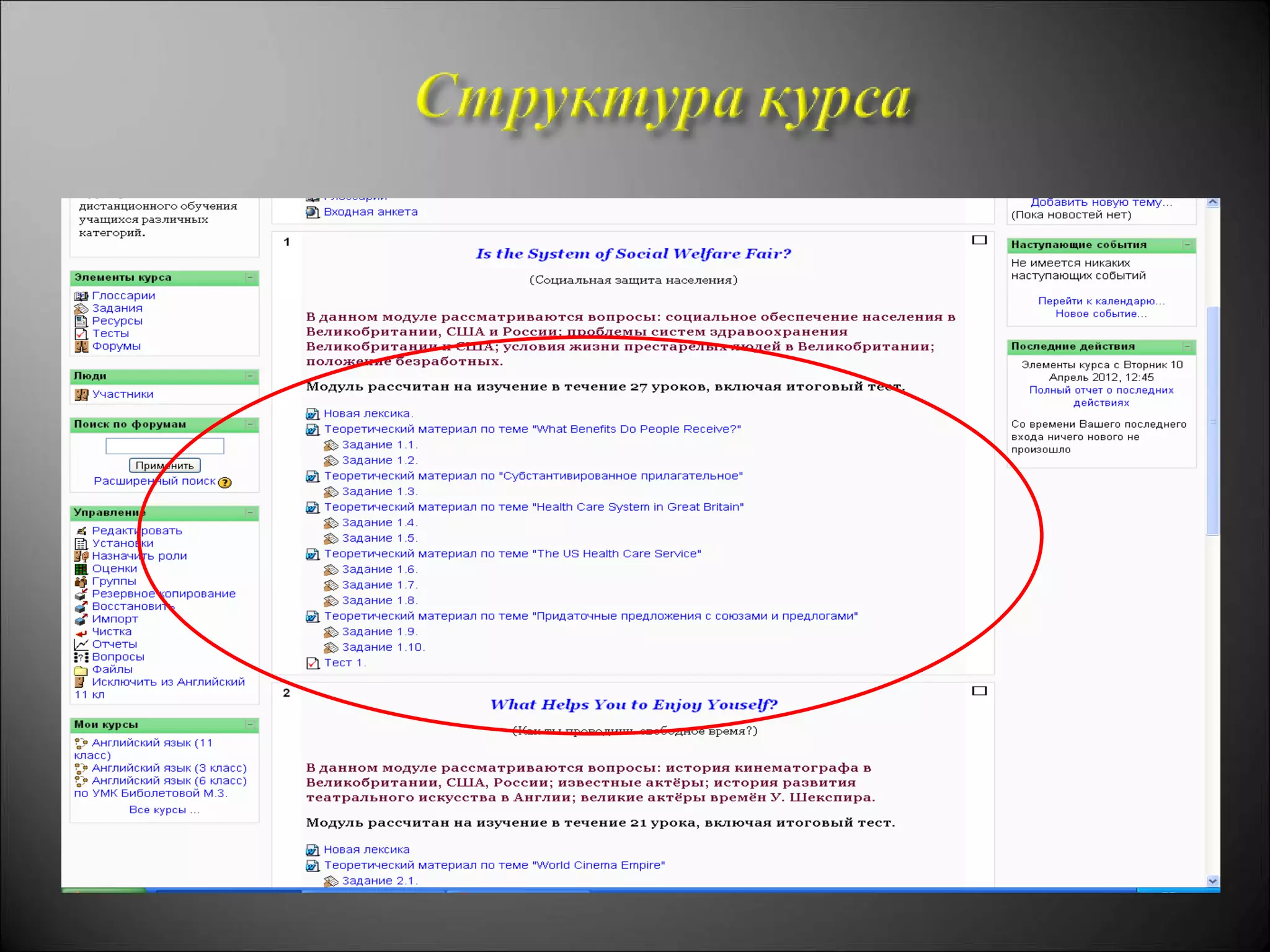This screenshot has height=952, width=1270.
Task: Click the Участники people icon
Action: [81, 395]
